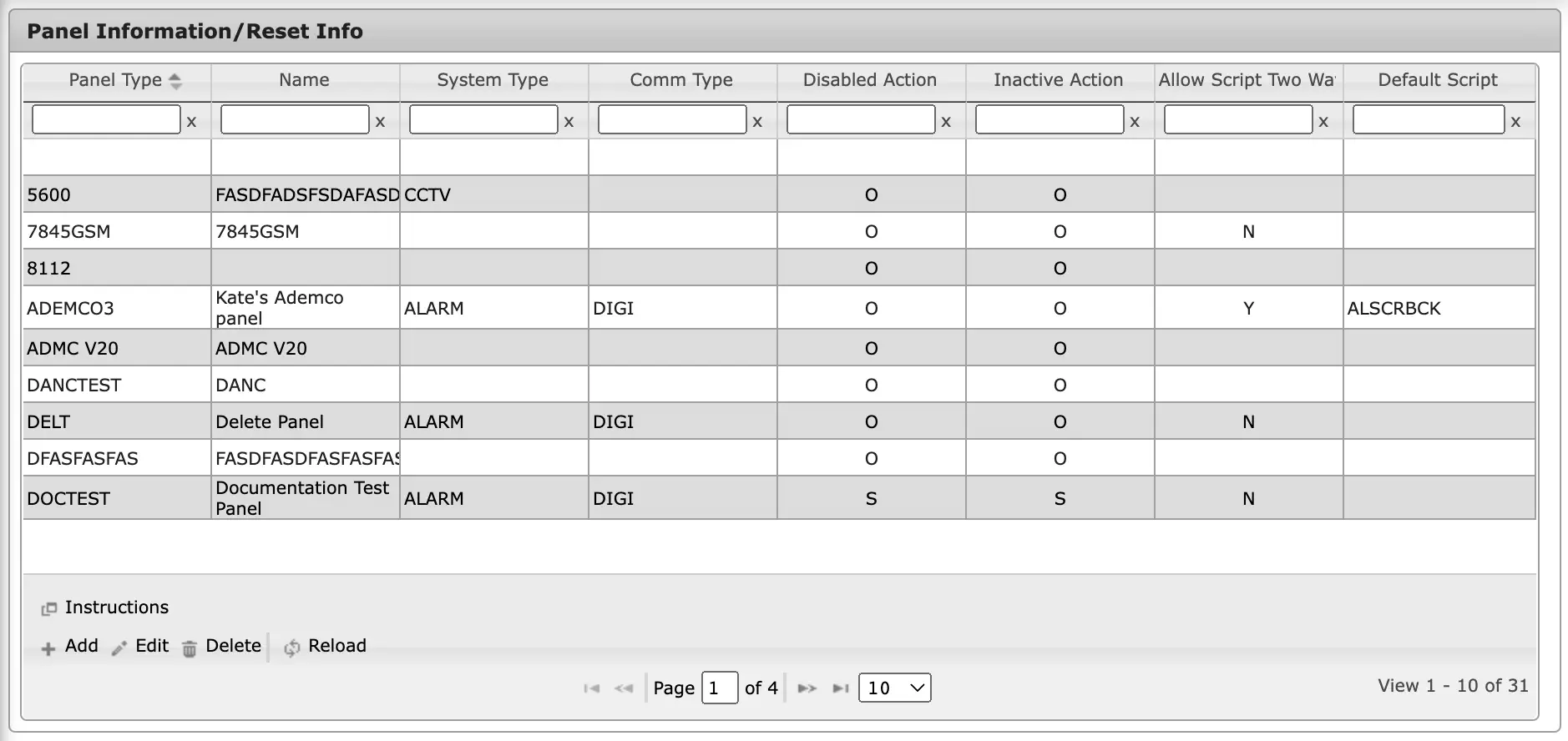Click the Panel Type filter field

[x=106, y=119]
